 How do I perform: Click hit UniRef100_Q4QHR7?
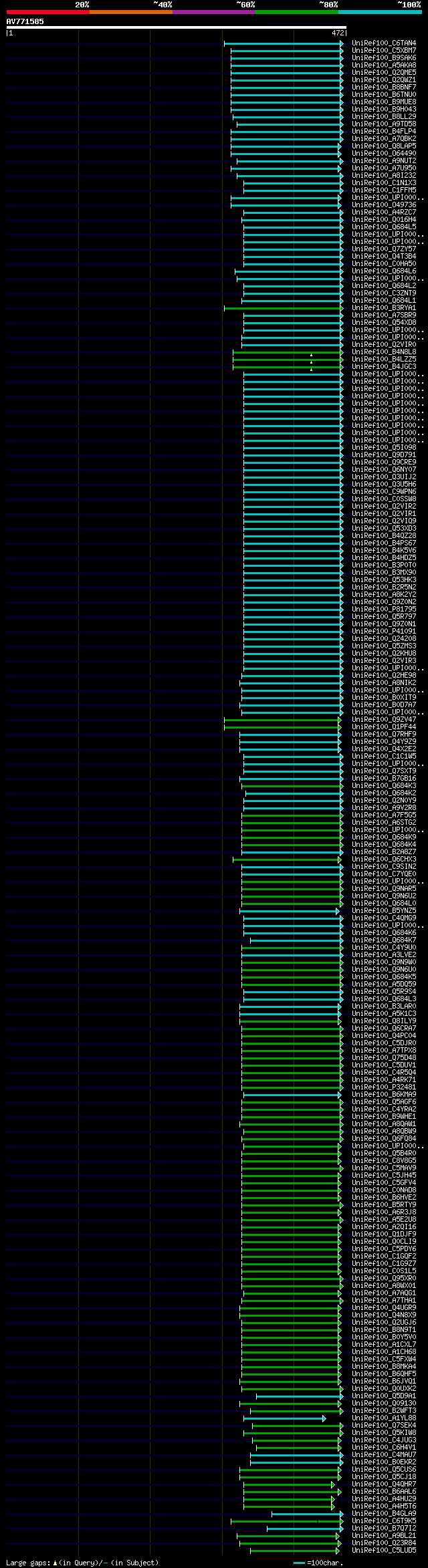[384, 1484]
